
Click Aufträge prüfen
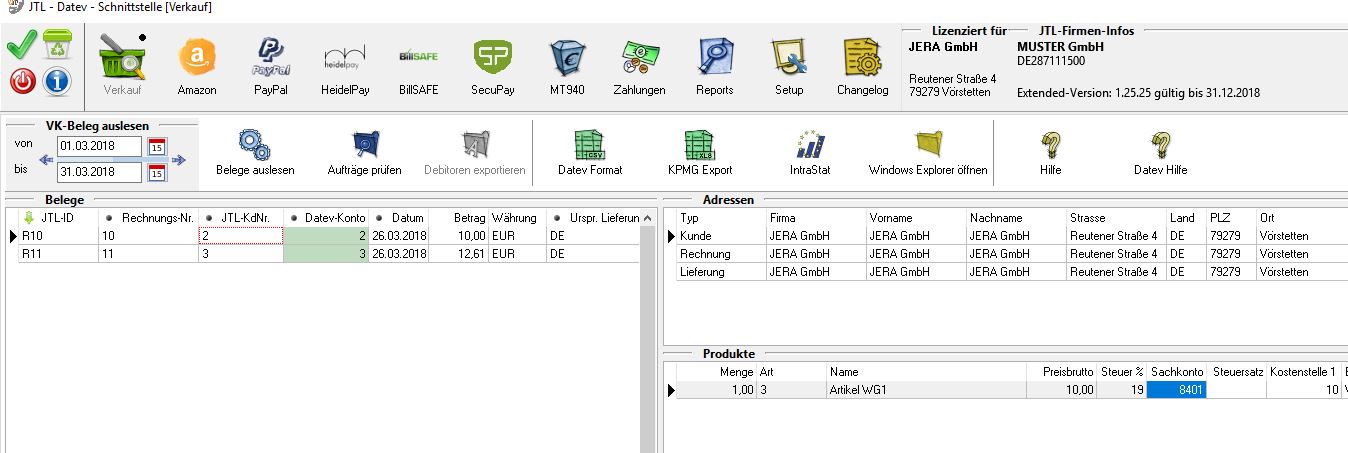click(x=365, y=153)
